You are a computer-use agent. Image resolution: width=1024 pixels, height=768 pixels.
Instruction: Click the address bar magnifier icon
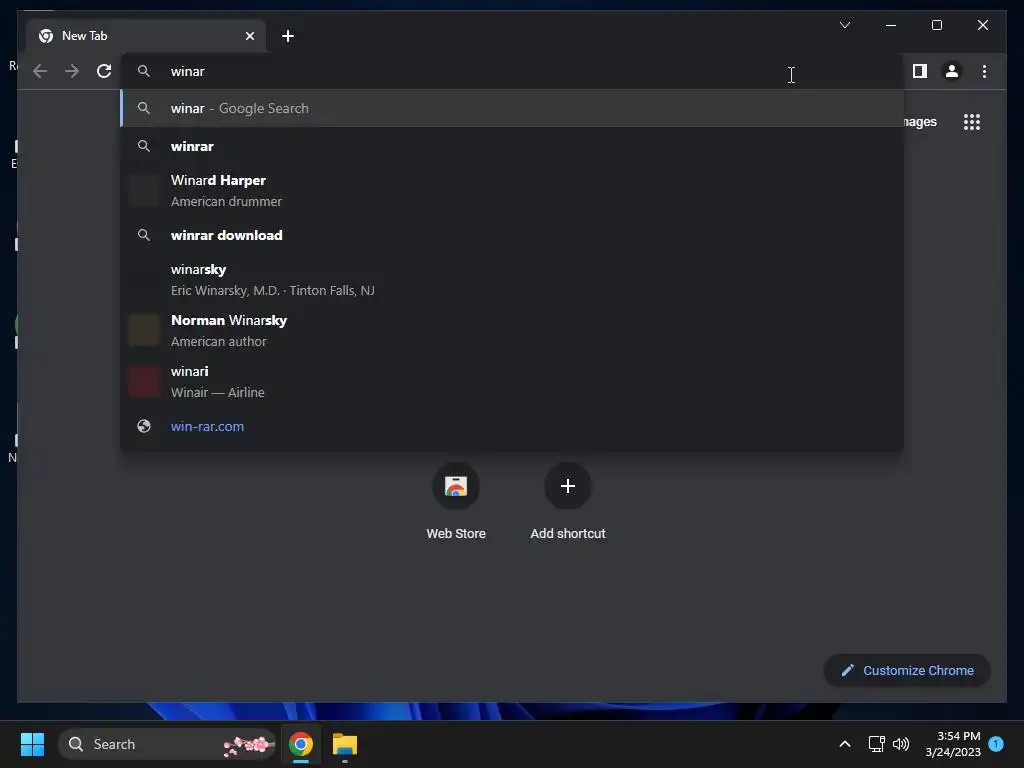click(144, 71)
